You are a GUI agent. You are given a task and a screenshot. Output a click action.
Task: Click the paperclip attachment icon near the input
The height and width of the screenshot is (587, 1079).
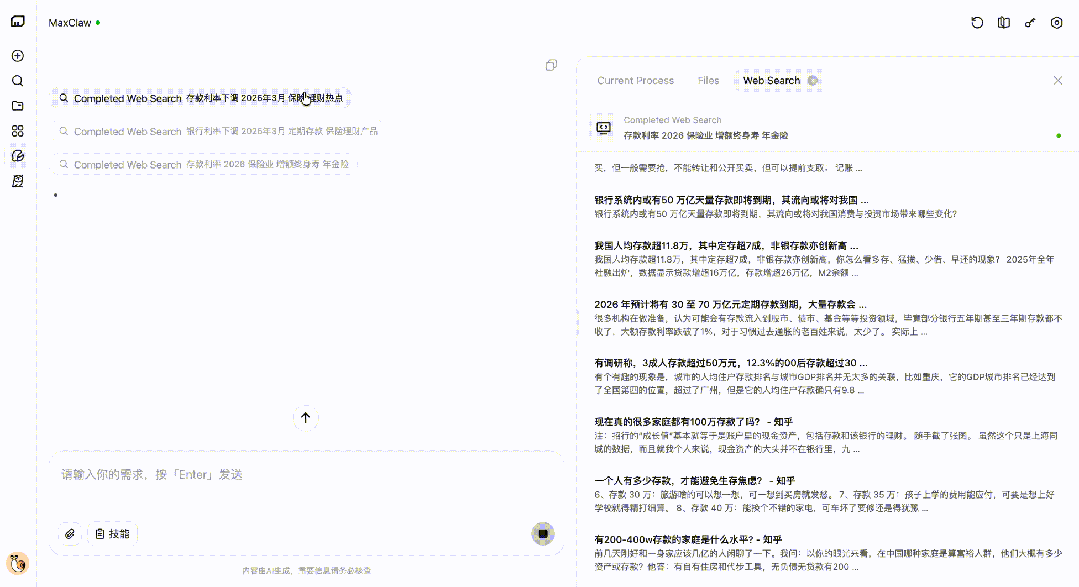[x=68, y=534]
